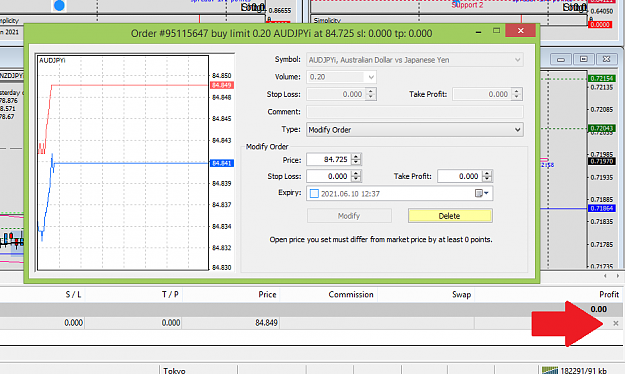Restore the background chart window
This screenshot has height=374, width=625.
[584, 59]
